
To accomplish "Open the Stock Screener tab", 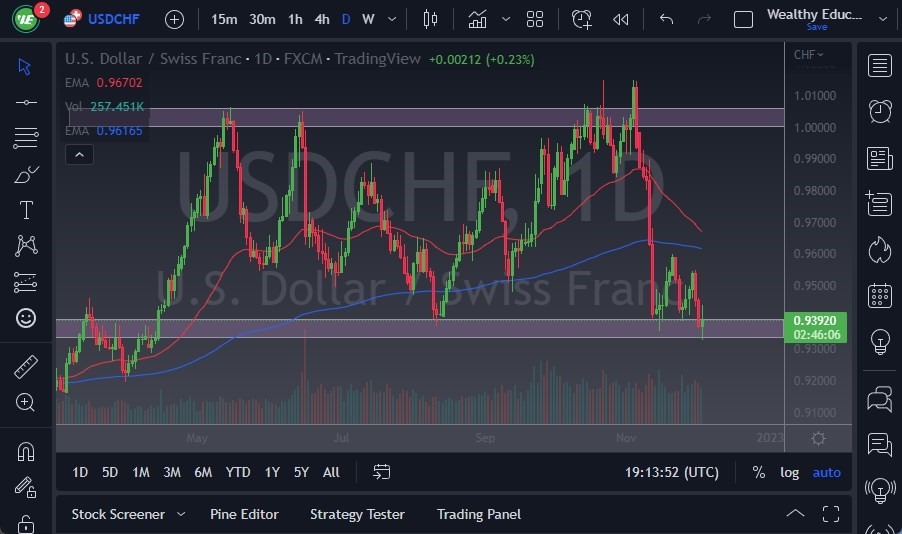I will [118, 514].
